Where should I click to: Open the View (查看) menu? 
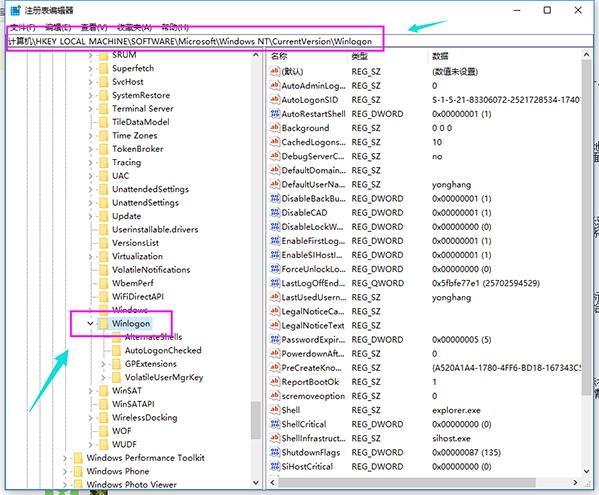pyautogui.click(x=94, y=27)
